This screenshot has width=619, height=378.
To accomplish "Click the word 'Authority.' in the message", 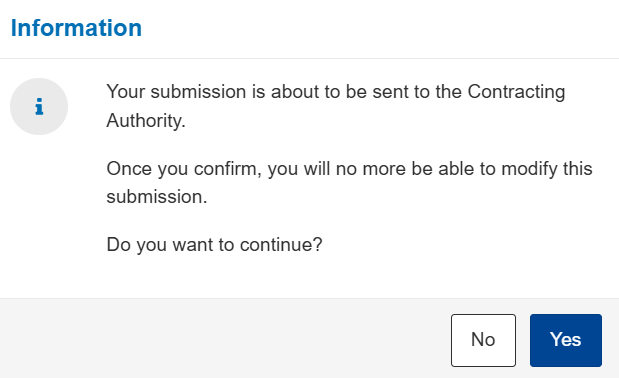I will click(x=146, y=120).
